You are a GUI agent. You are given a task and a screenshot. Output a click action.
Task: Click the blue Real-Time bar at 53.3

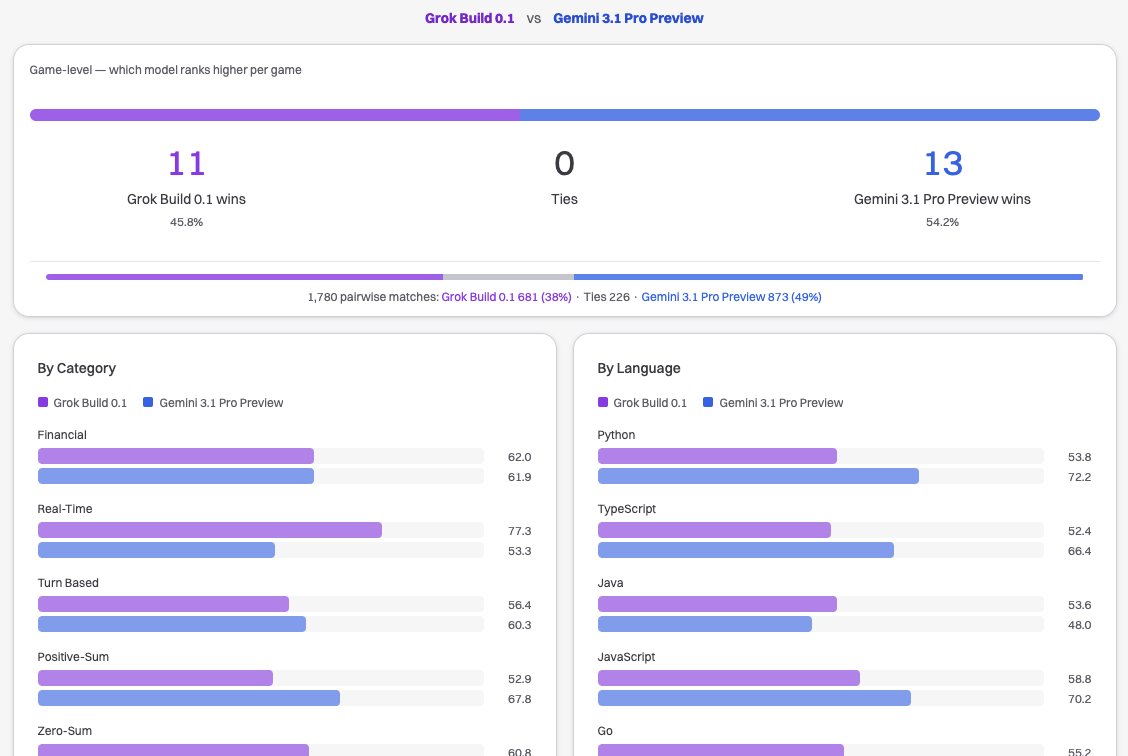pos(156,550)
